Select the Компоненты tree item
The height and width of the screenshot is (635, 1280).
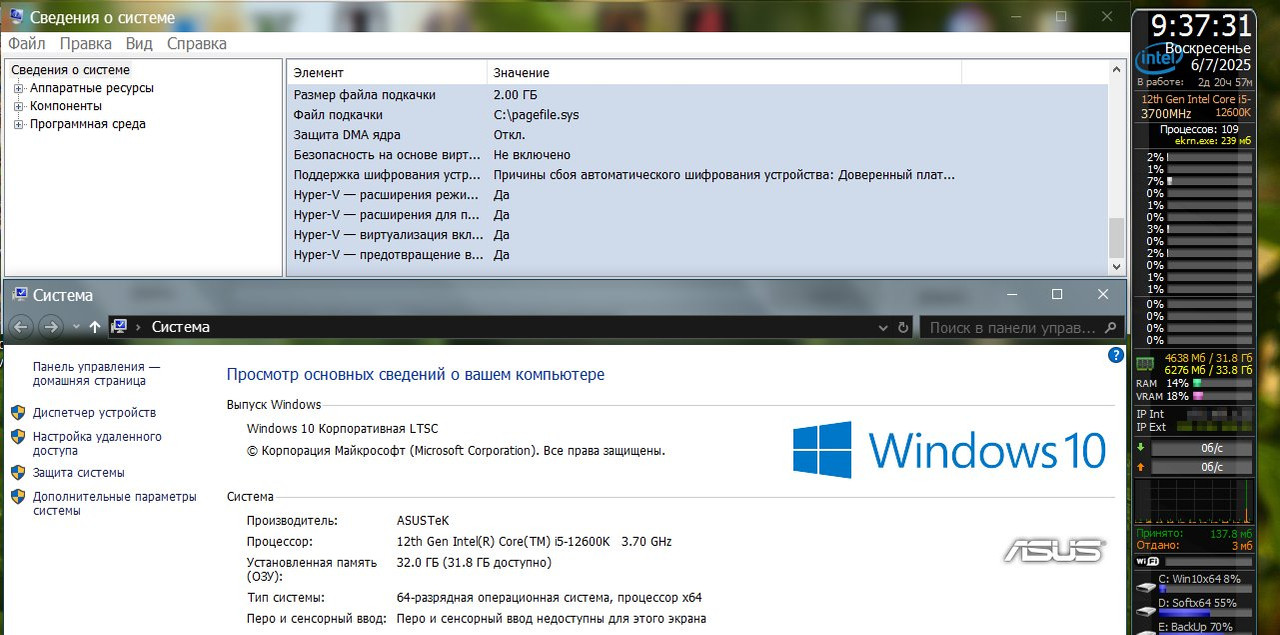click(x=66, y=106)
